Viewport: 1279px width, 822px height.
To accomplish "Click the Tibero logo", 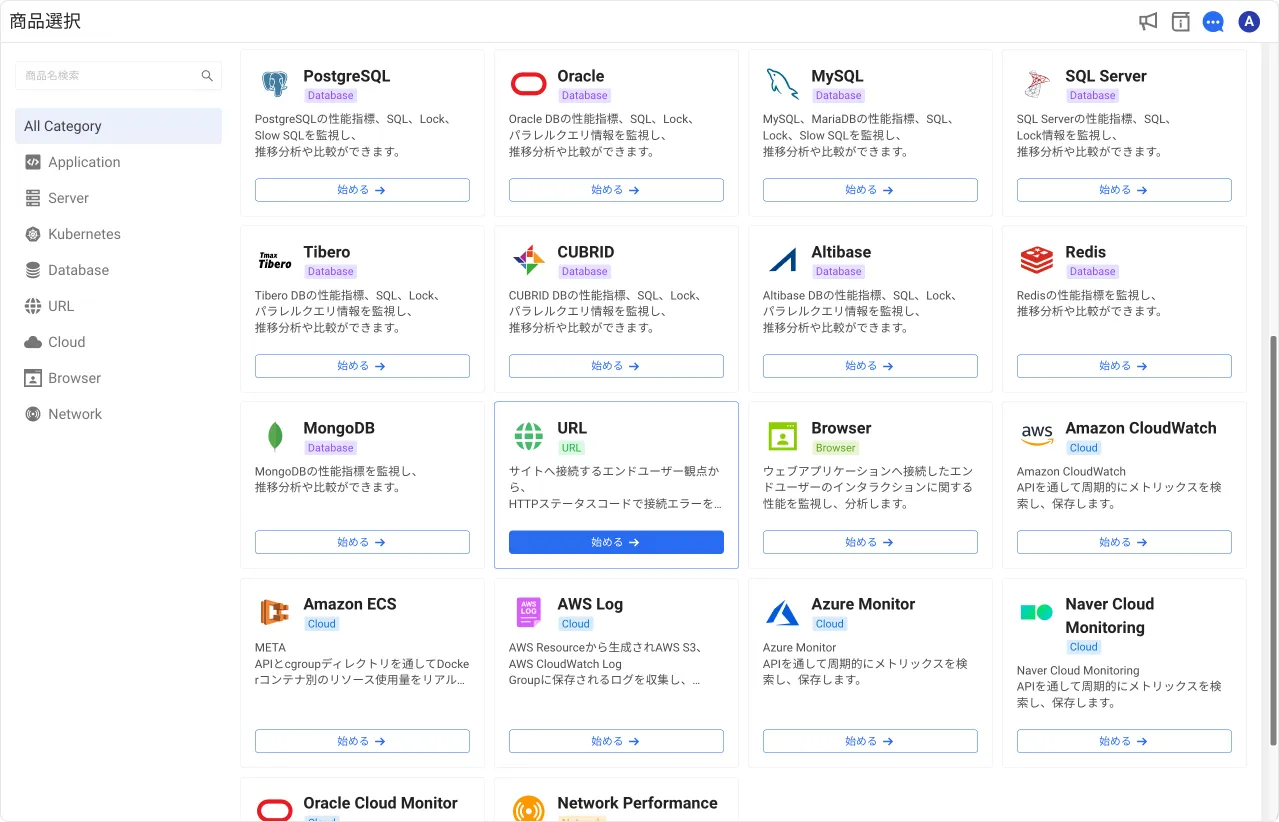I will point(274,260).
